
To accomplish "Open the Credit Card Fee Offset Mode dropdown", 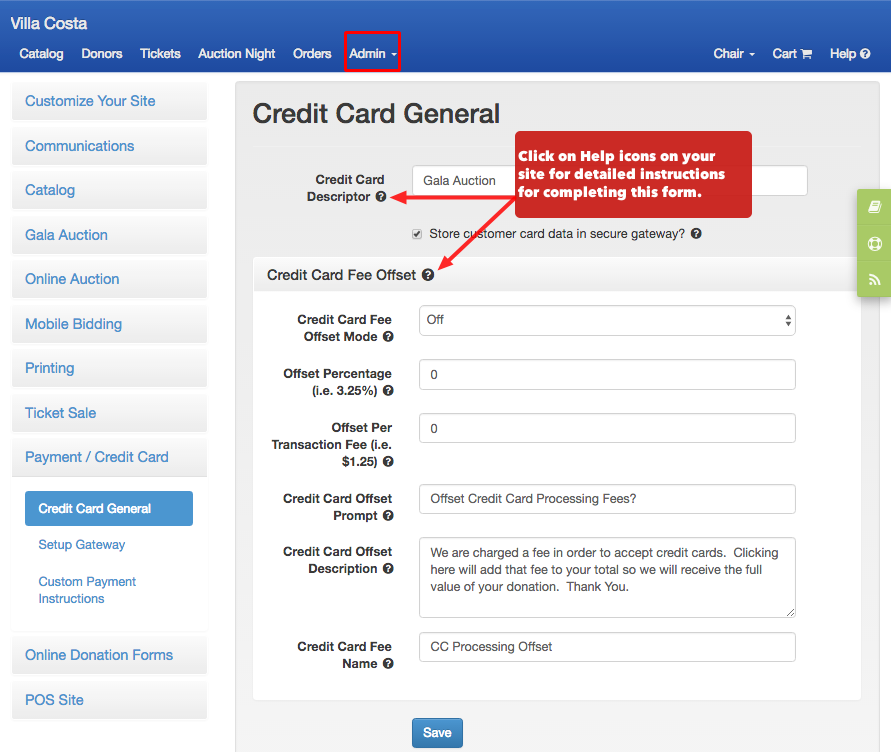I will coord(607,321).
